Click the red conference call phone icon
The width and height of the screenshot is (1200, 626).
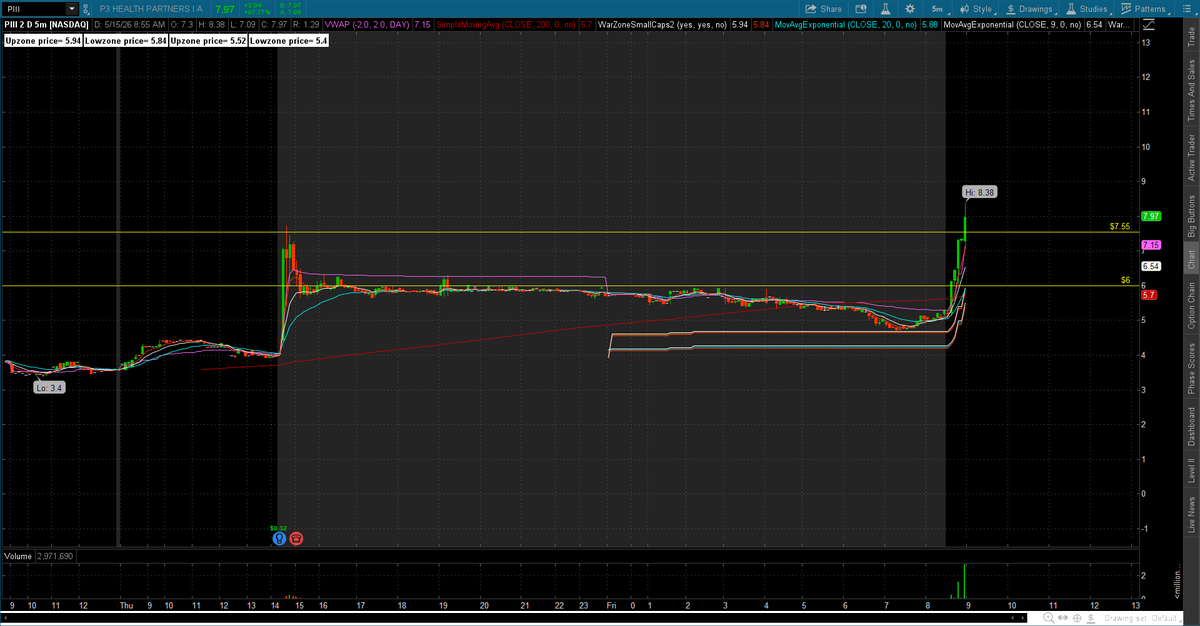[x=296, y=538]
